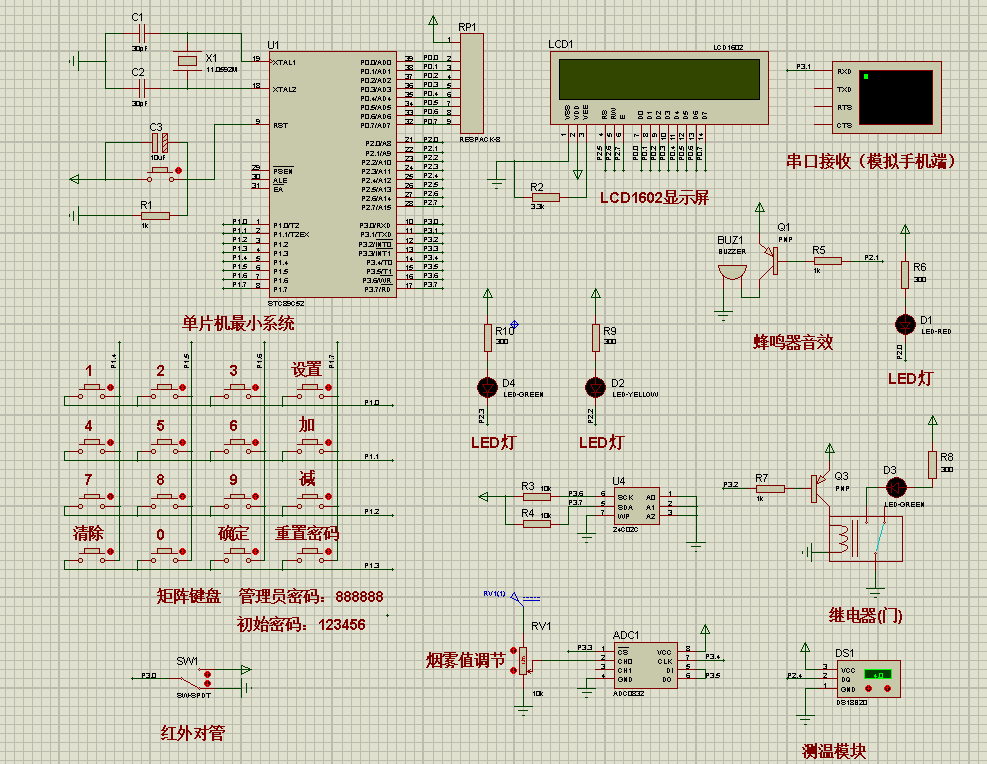Image resolution: width=987 pixels, height=764 pixels.
Task: Click the PNP transistor Q1
Action: 770,259
